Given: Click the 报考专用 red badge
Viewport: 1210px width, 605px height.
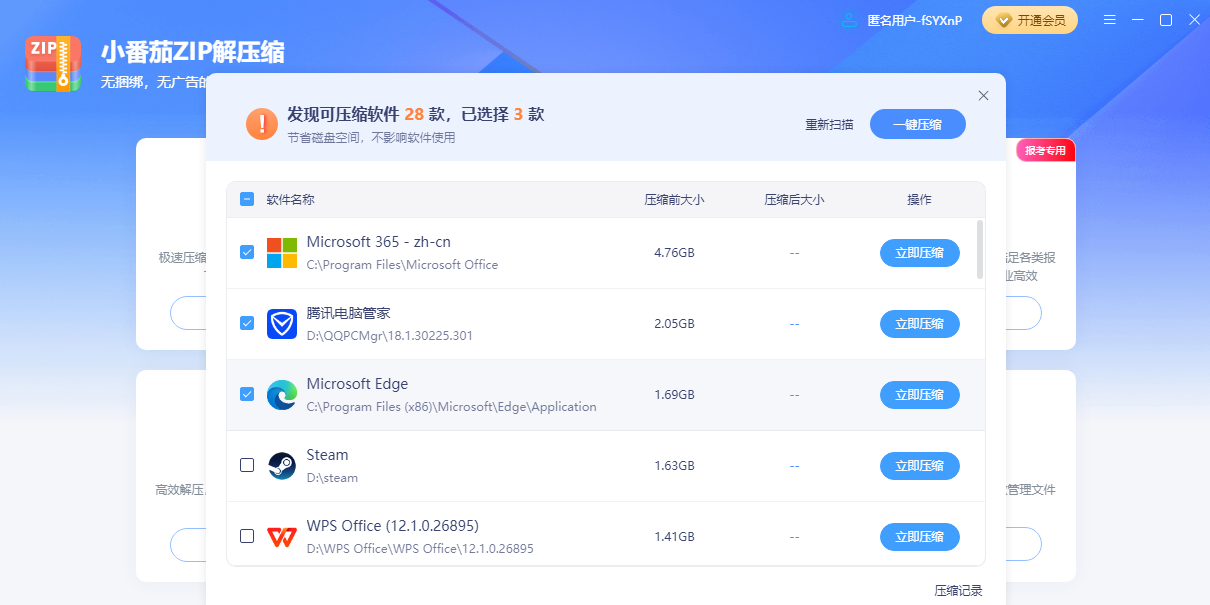Looking at the screenshot, I should click(1046, 151).
